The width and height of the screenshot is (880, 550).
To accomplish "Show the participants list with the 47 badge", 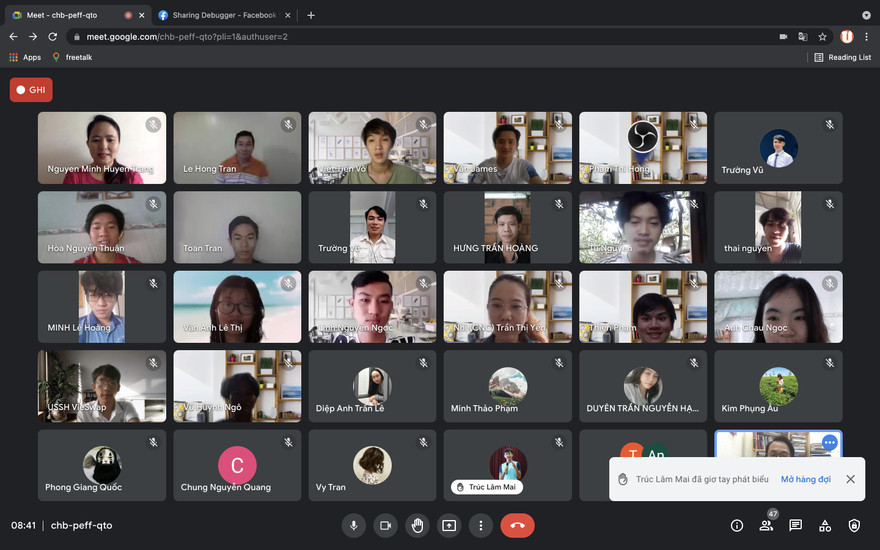I will [767, 525].
